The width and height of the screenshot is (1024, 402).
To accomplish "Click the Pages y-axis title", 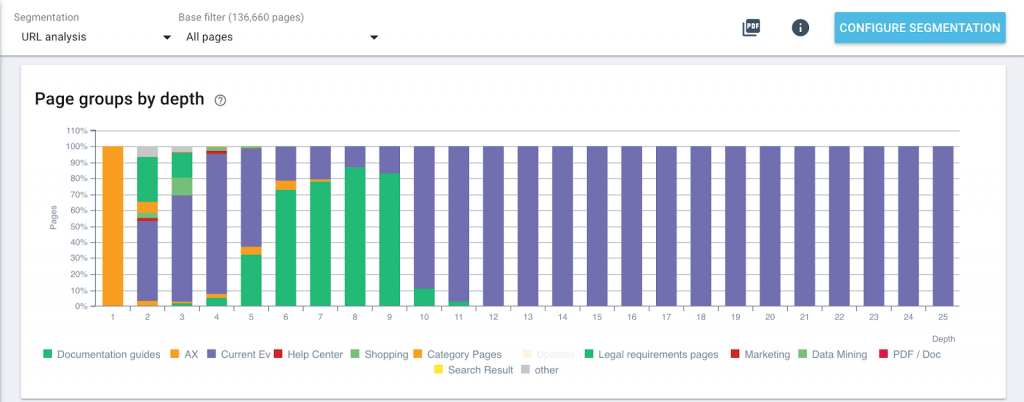I will tap(54, 218).
